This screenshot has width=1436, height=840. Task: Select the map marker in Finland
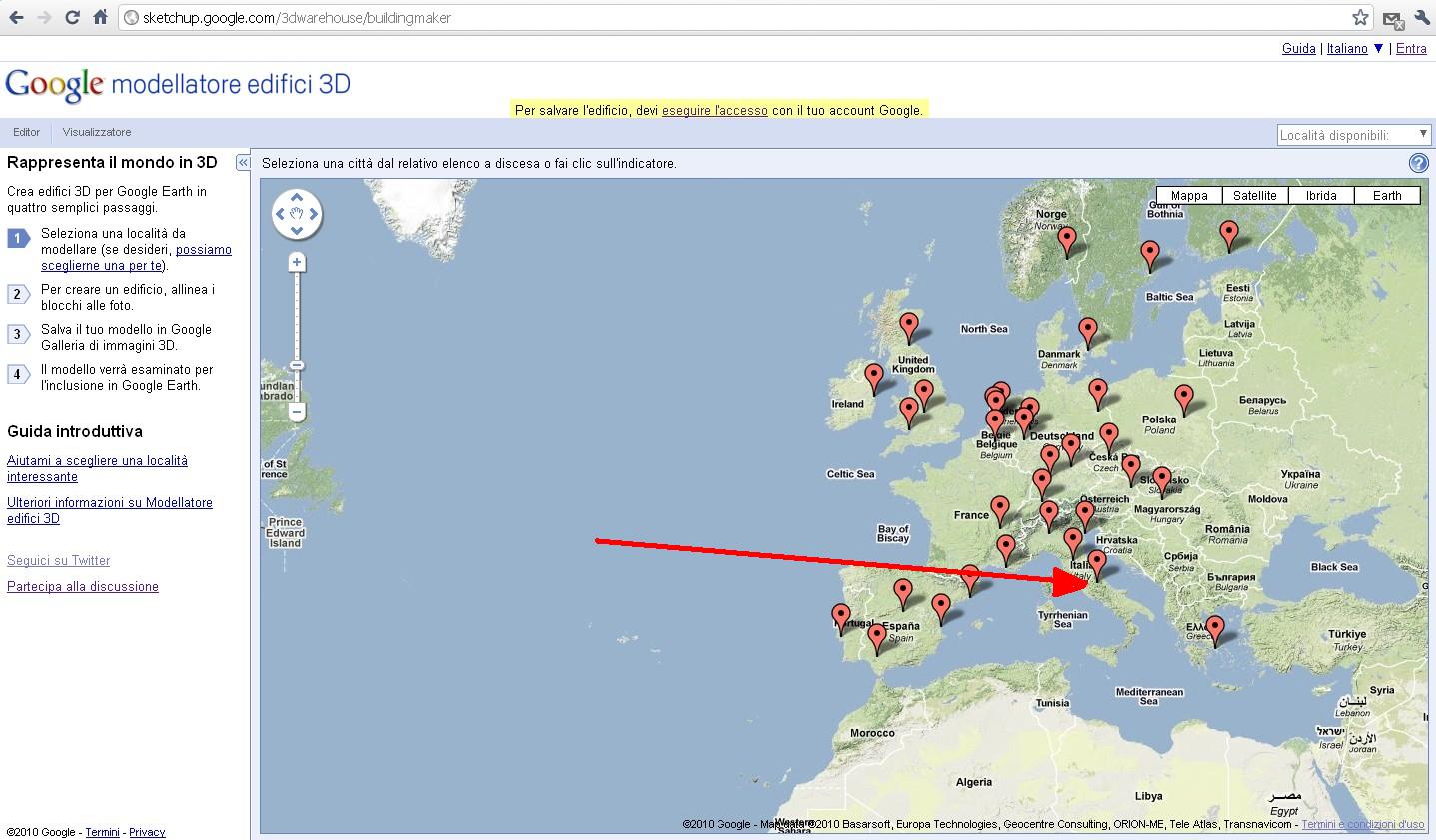pos(1229,236)
